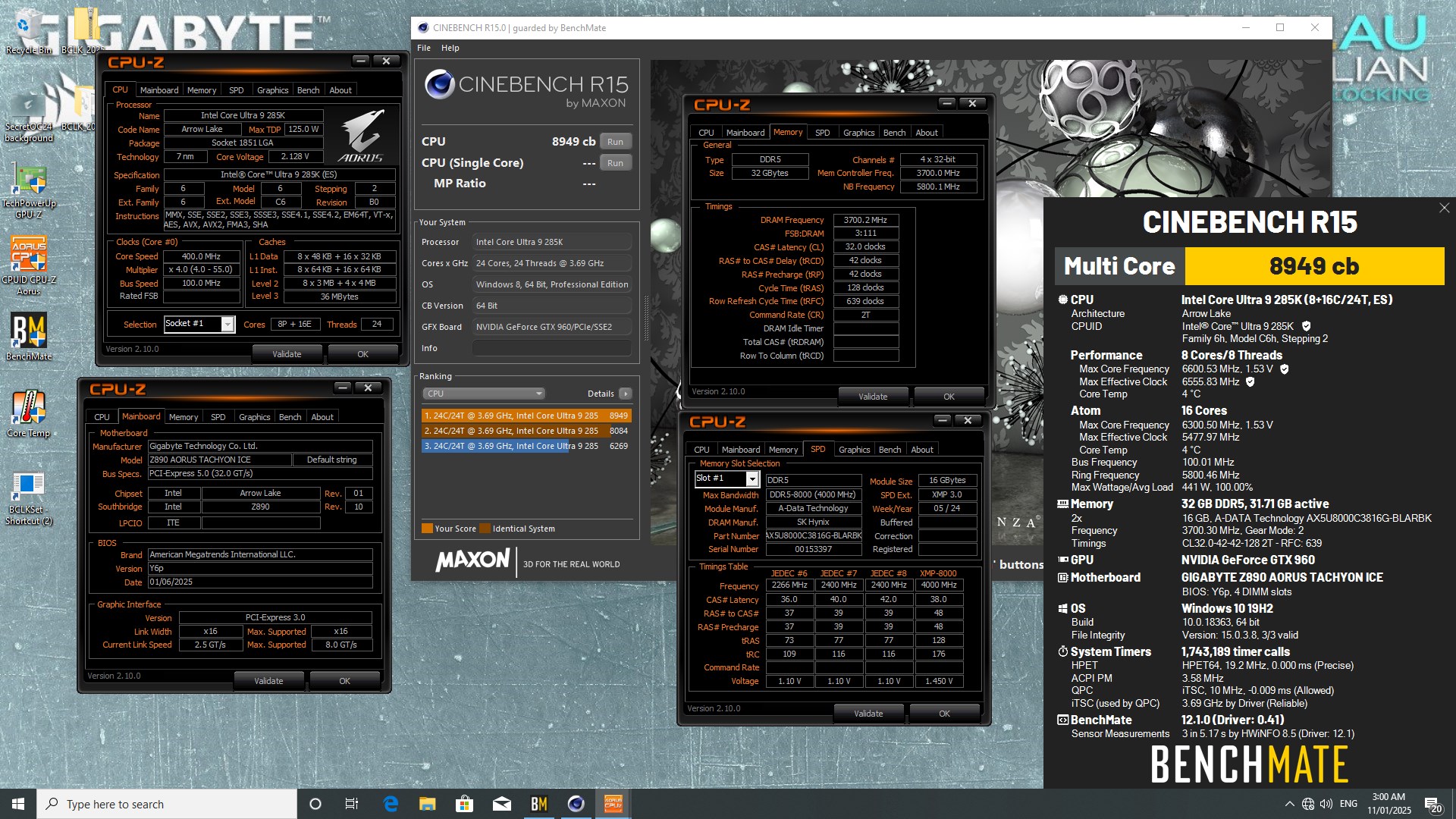Open Help menu in Cinebench
The image size is (1456, 819).
(x=450, y=48)
